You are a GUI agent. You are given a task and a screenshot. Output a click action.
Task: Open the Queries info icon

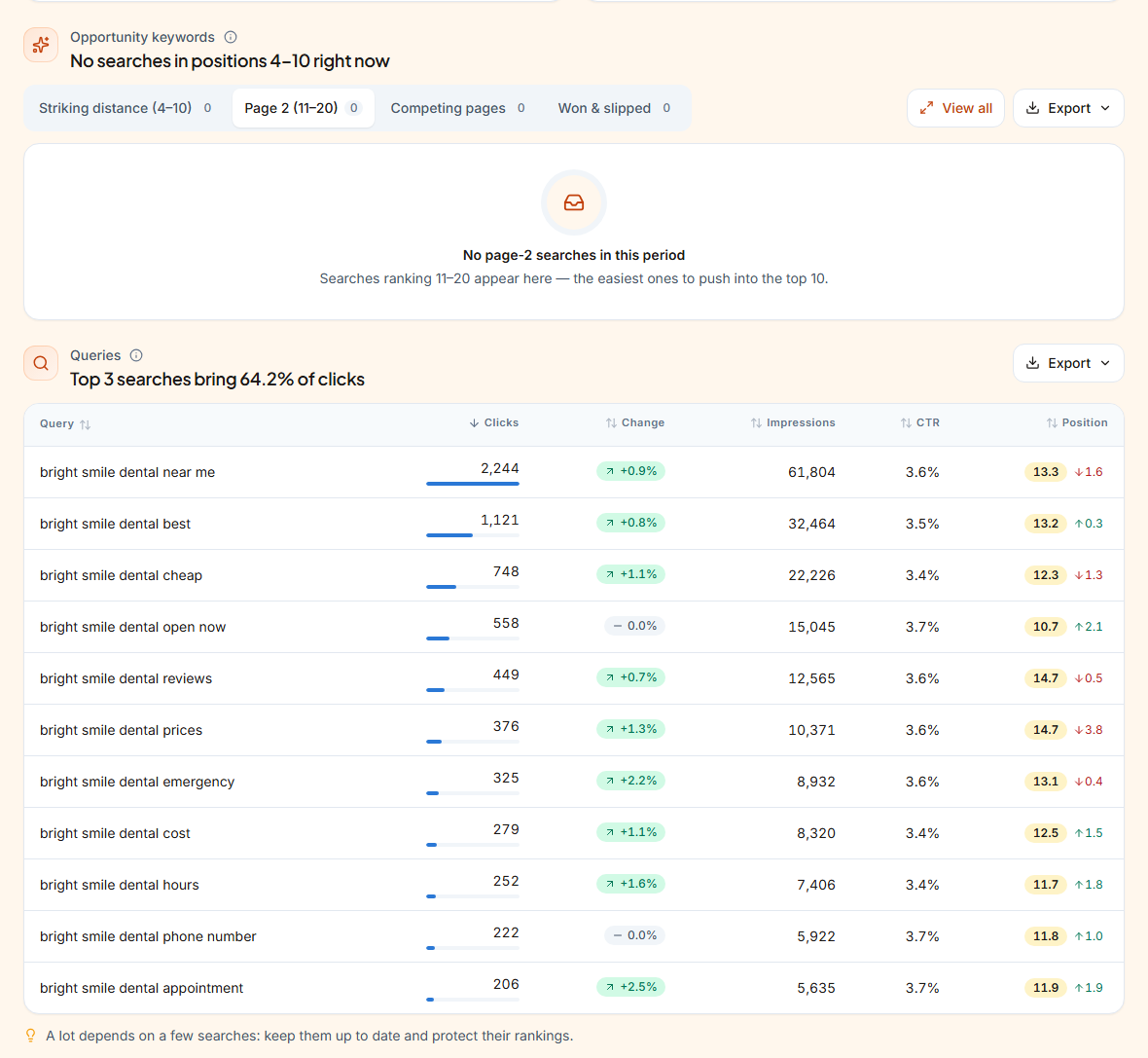click(x=136, y=355)
